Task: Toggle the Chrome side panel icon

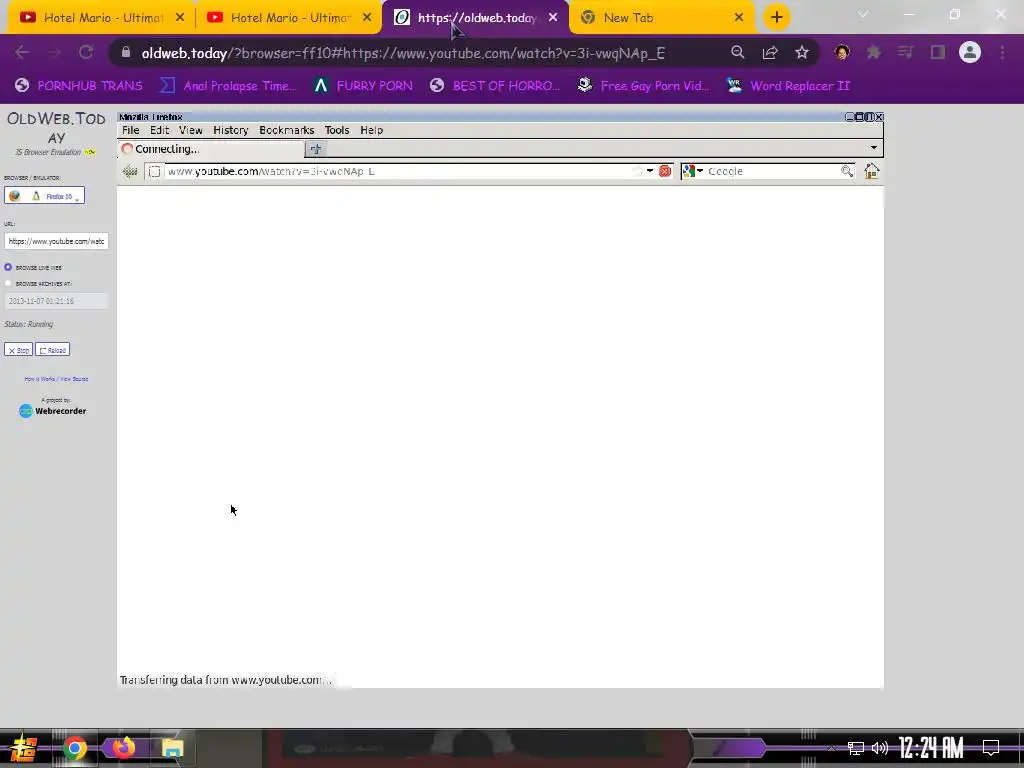Action: [938, 52]
